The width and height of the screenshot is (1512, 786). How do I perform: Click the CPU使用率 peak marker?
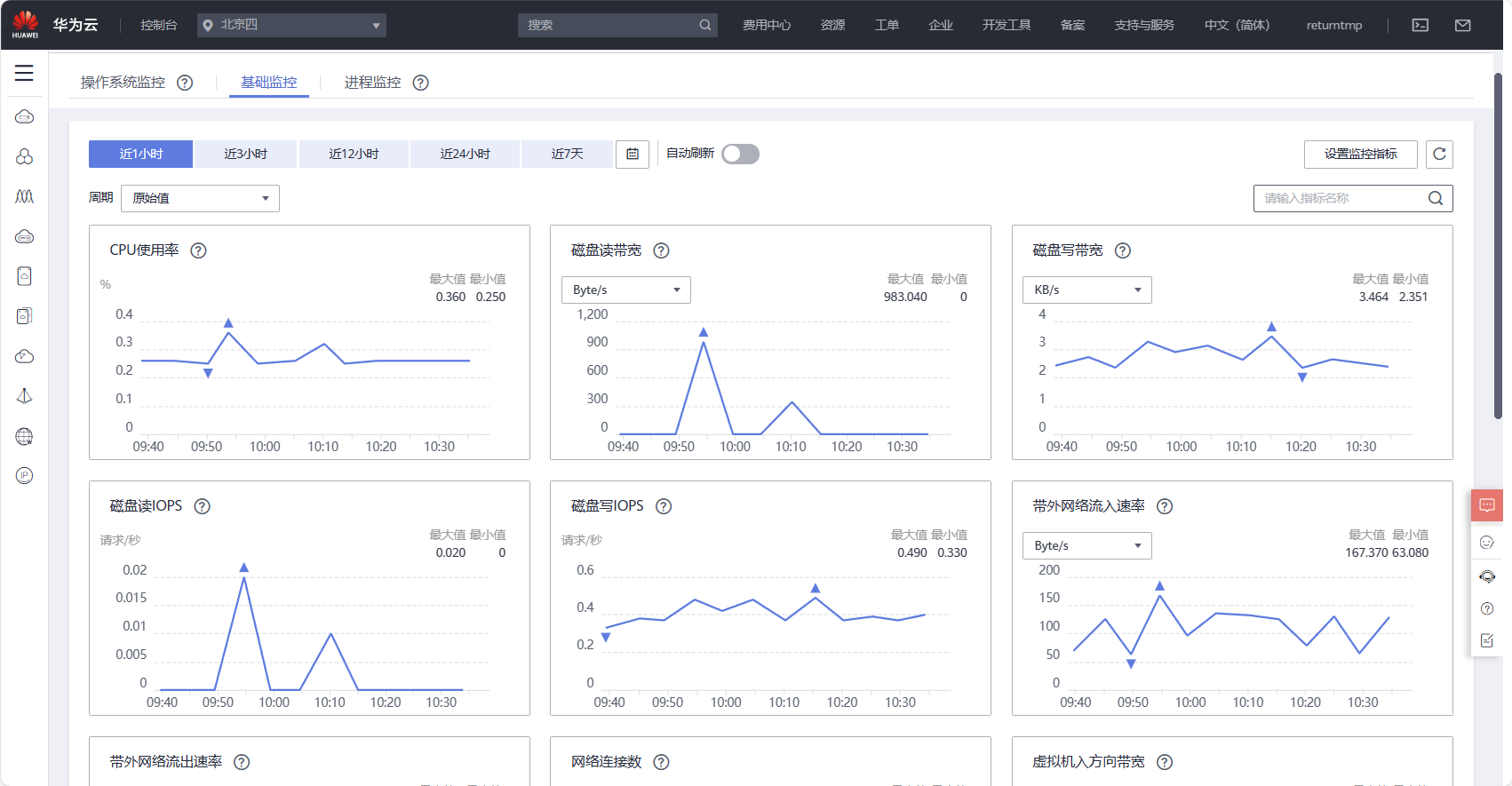point(228,323)
